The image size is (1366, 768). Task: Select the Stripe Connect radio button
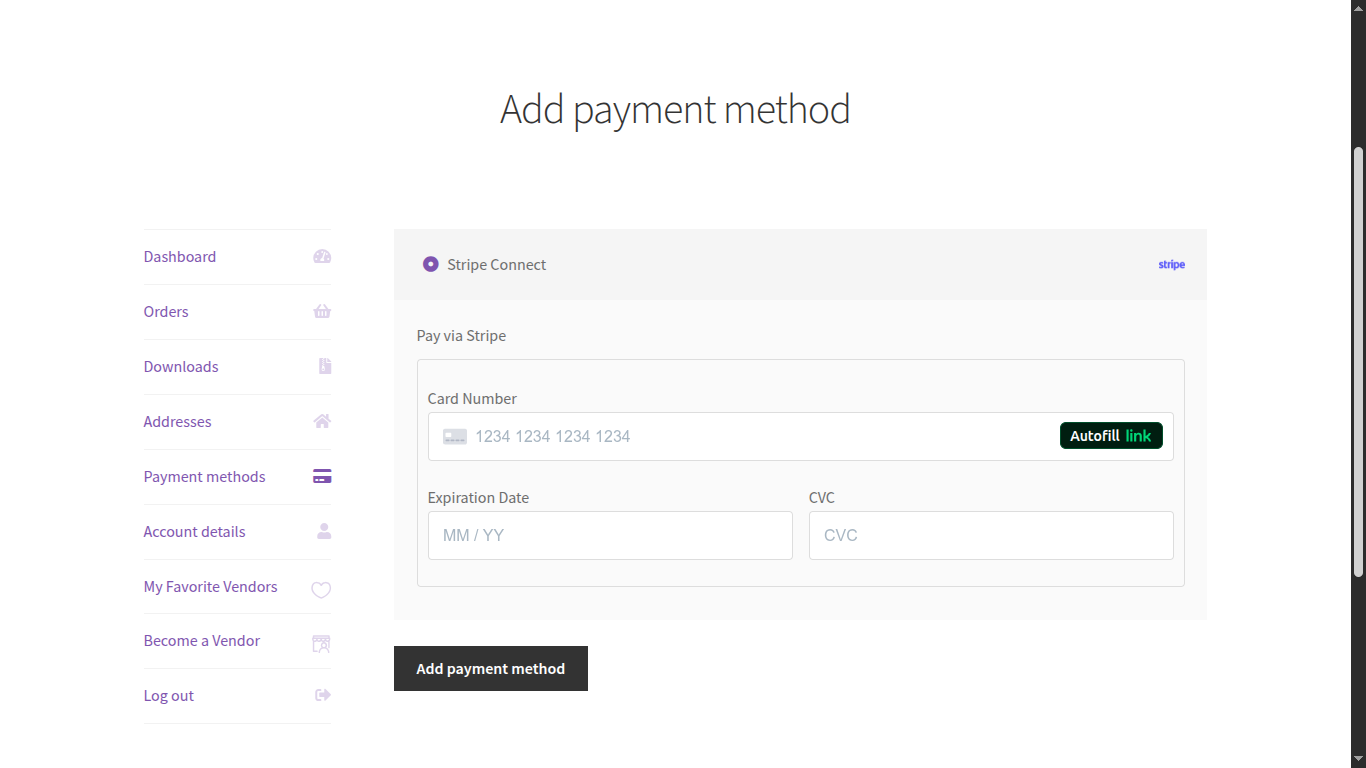tap(431, 265)
